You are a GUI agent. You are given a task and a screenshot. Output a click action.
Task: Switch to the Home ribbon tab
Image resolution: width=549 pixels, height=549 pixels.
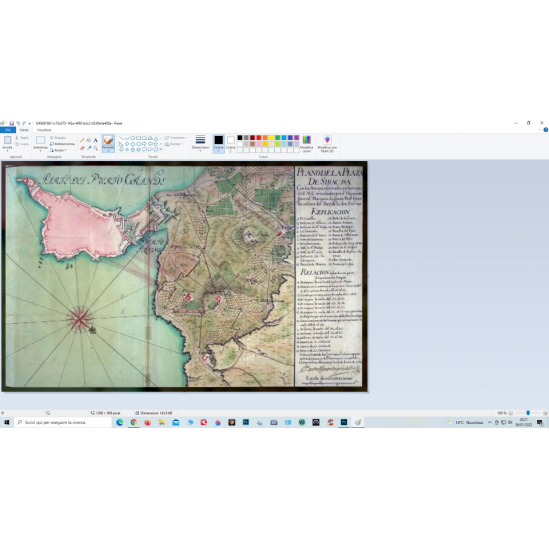pos(24,130)
